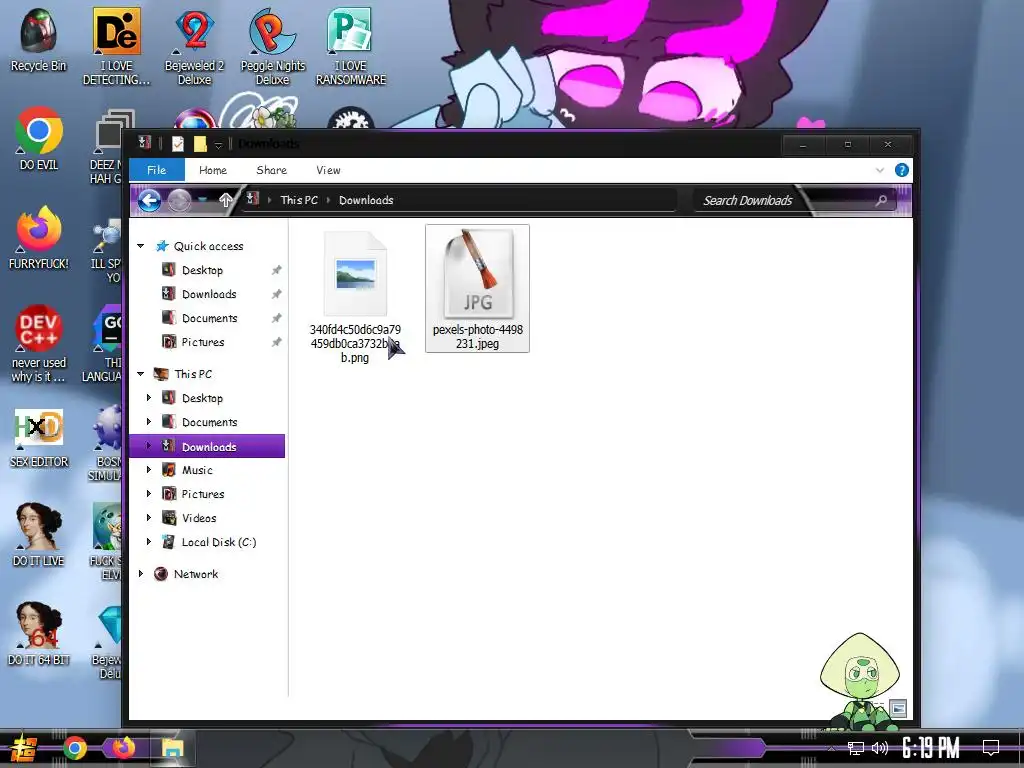
Task: Open the quick access toolbar customize dropdown
Action: (x=219, y=144)
